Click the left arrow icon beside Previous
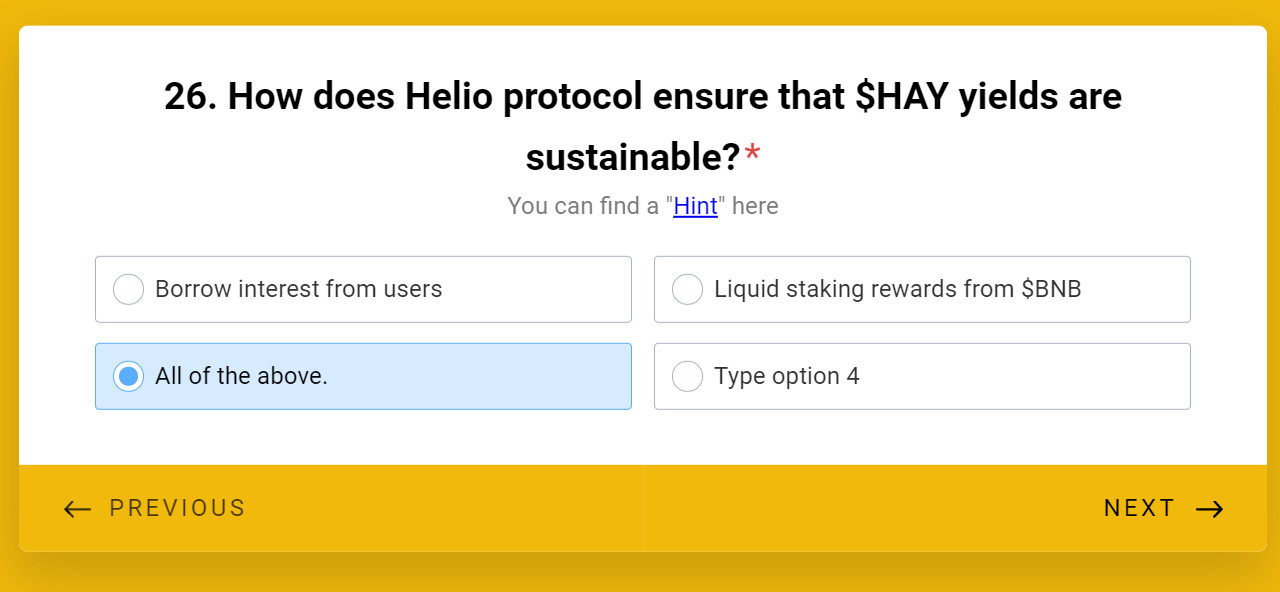 (x=77, y=510)
